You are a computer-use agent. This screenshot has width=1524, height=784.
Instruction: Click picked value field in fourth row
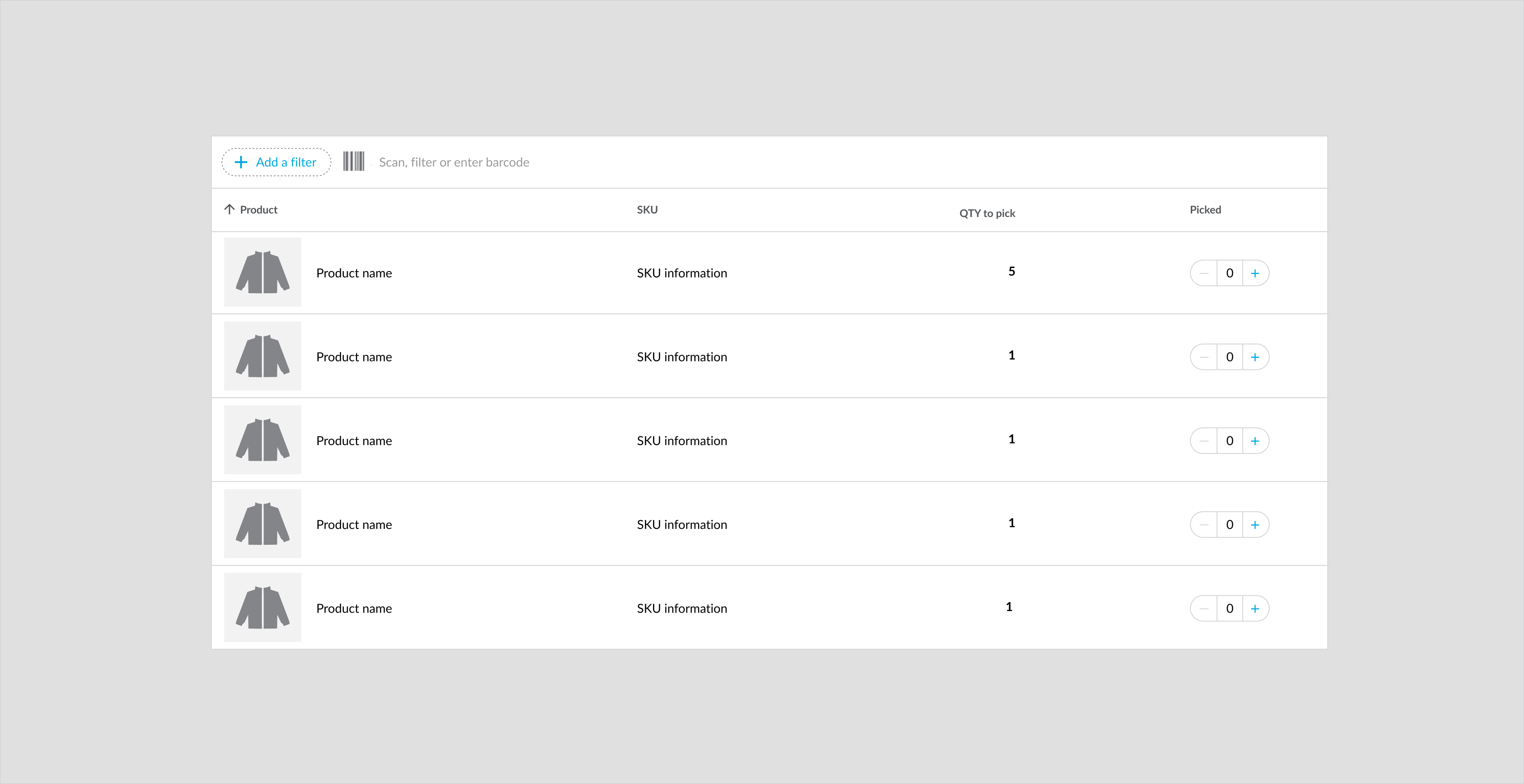coord(1229,525)
